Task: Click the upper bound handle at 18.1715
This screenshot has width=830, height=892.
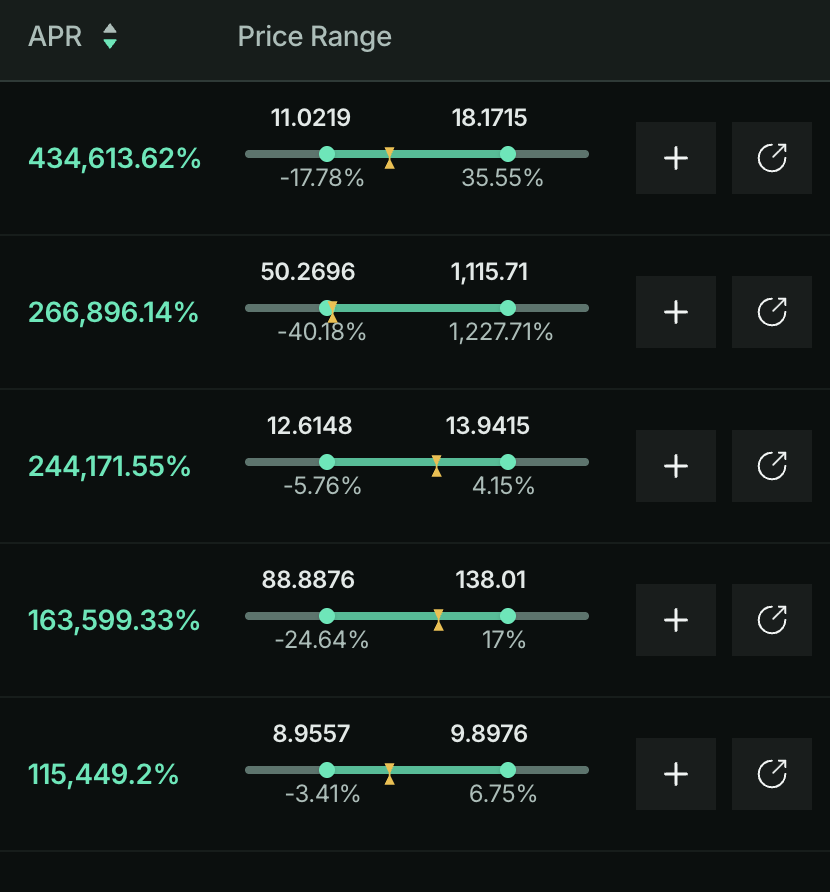Action: (x=508, y=154)
